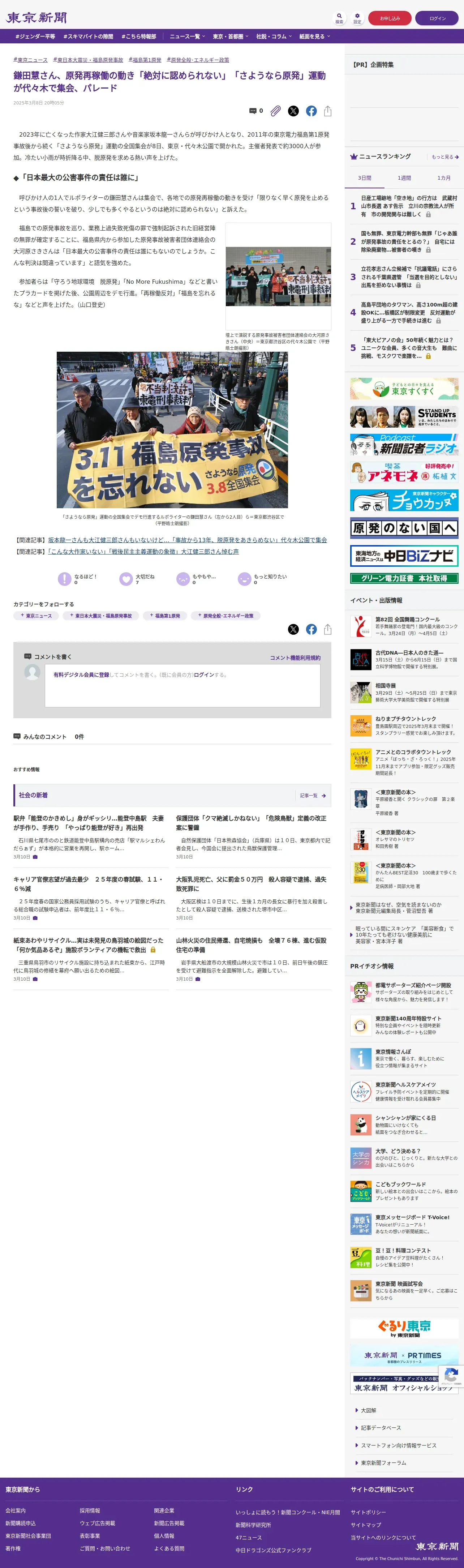Click the comment writing input box
Image resolution: width=464 pixels, height=1568 pixels.
tap(183, 685)
